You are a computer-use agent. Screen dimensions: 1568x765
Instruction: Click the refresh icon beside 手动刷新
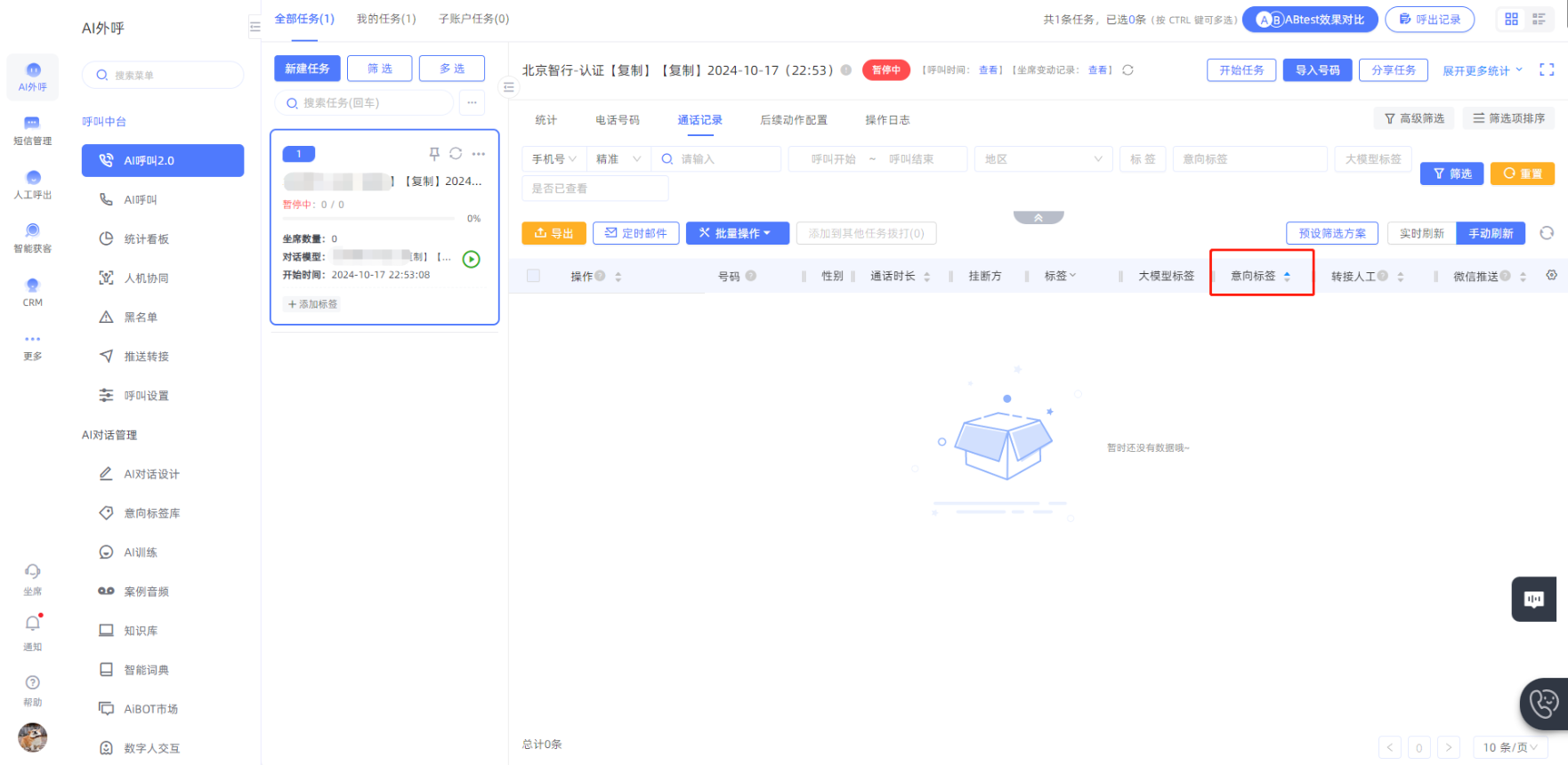(x=1547, y=233)
